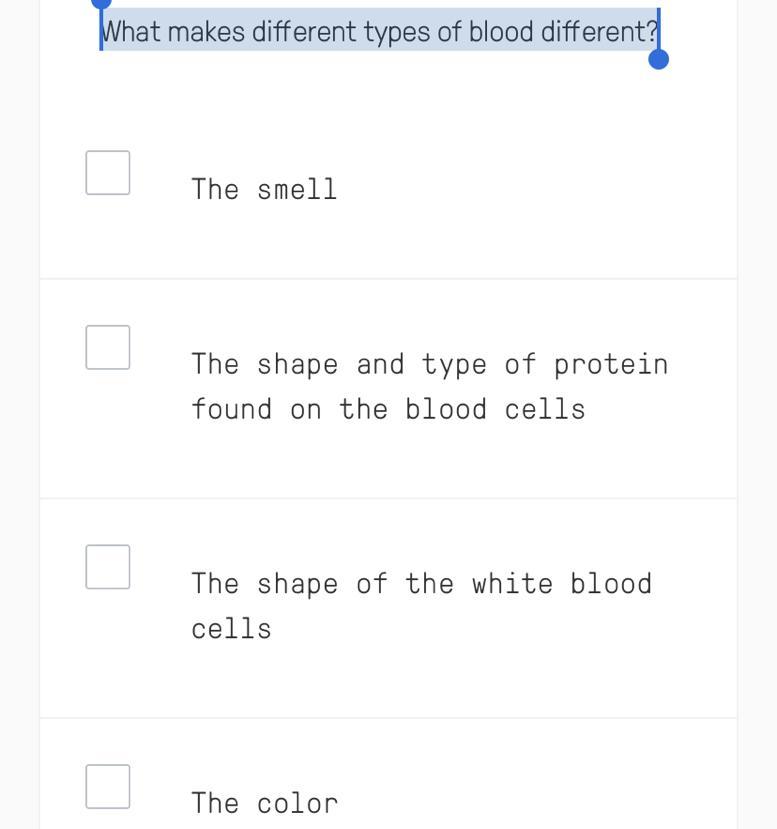Click the "The shape of the white blood" line
Screen dimensions: 777x829
[421, 584]
